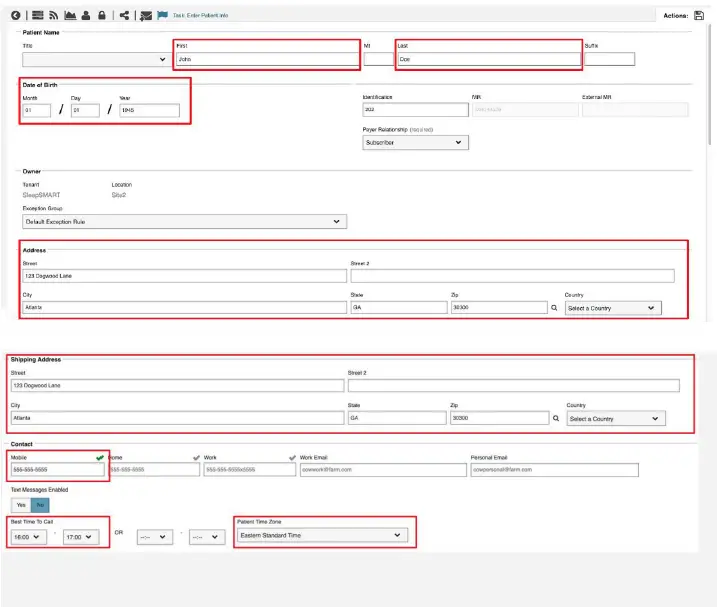Set Text Messages Enabled to Yes

click(19, 506)
